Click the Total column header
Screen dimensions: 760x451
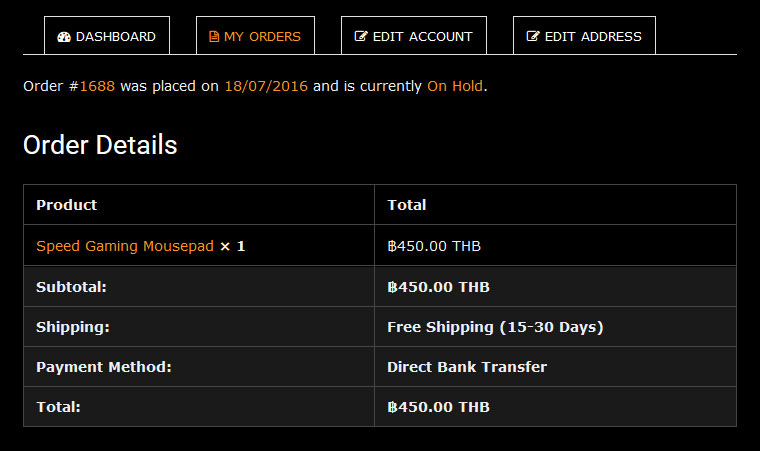click(x=407, y=205)
